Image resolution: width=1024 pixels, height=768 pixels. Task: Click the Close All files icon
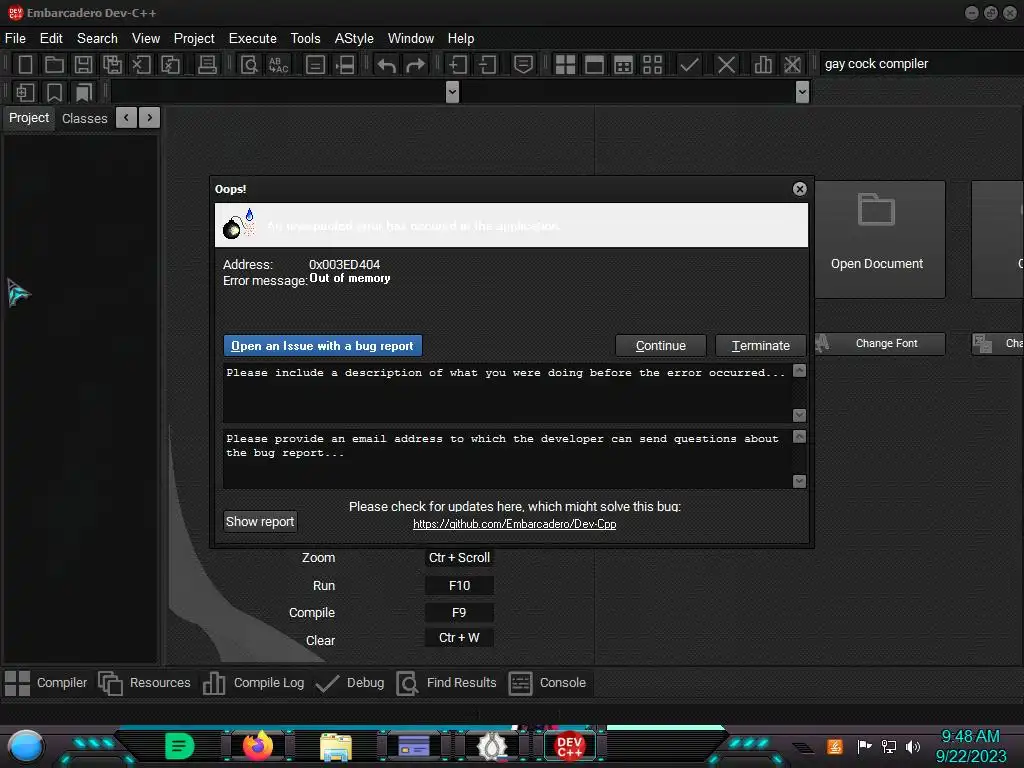pyautogui.click(x=170, y=65)
